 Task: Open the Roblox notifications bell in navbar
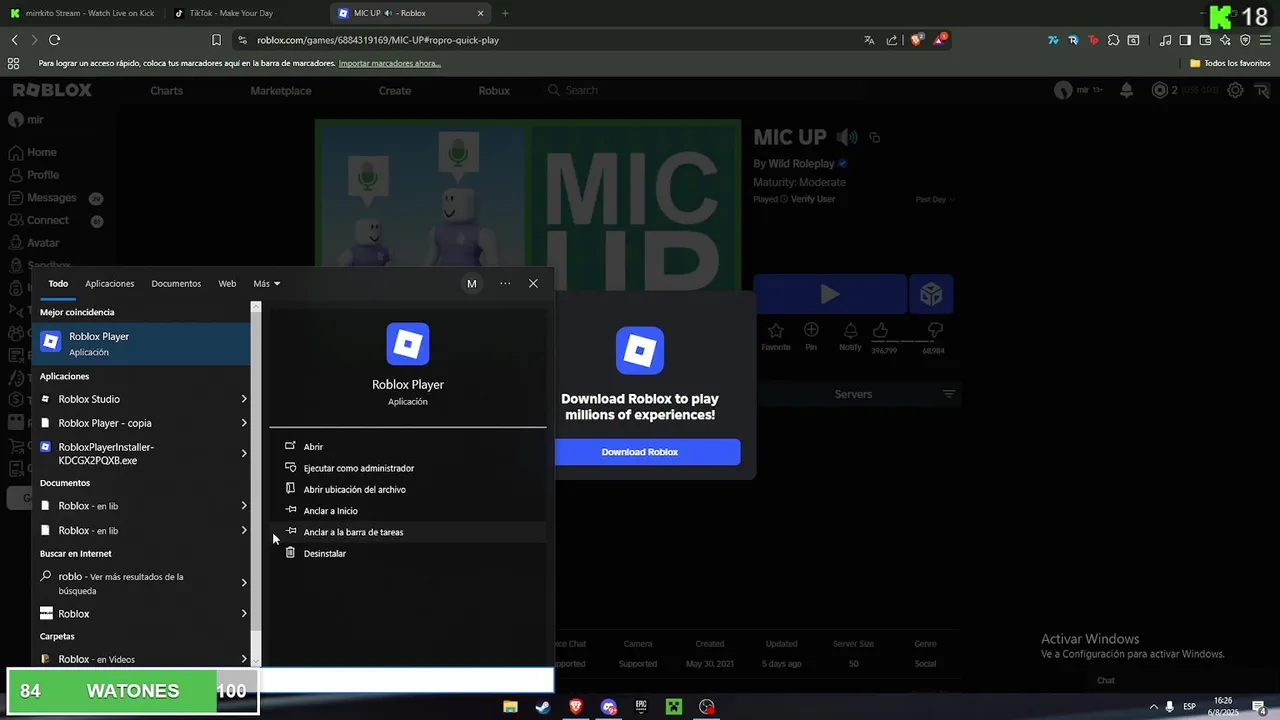[1127, 90]
